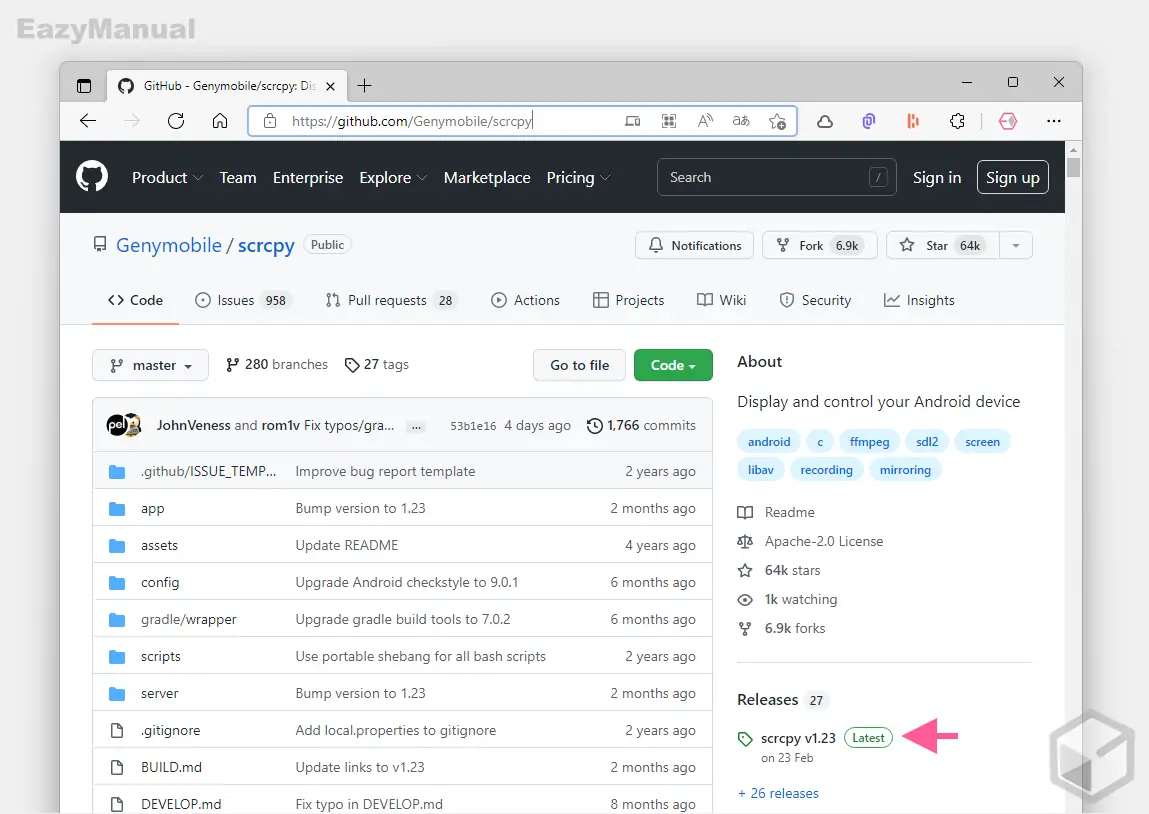Toggle repository Notifications bell button
The height and width of the screenshot is (814, 1149).
(695, 245)
